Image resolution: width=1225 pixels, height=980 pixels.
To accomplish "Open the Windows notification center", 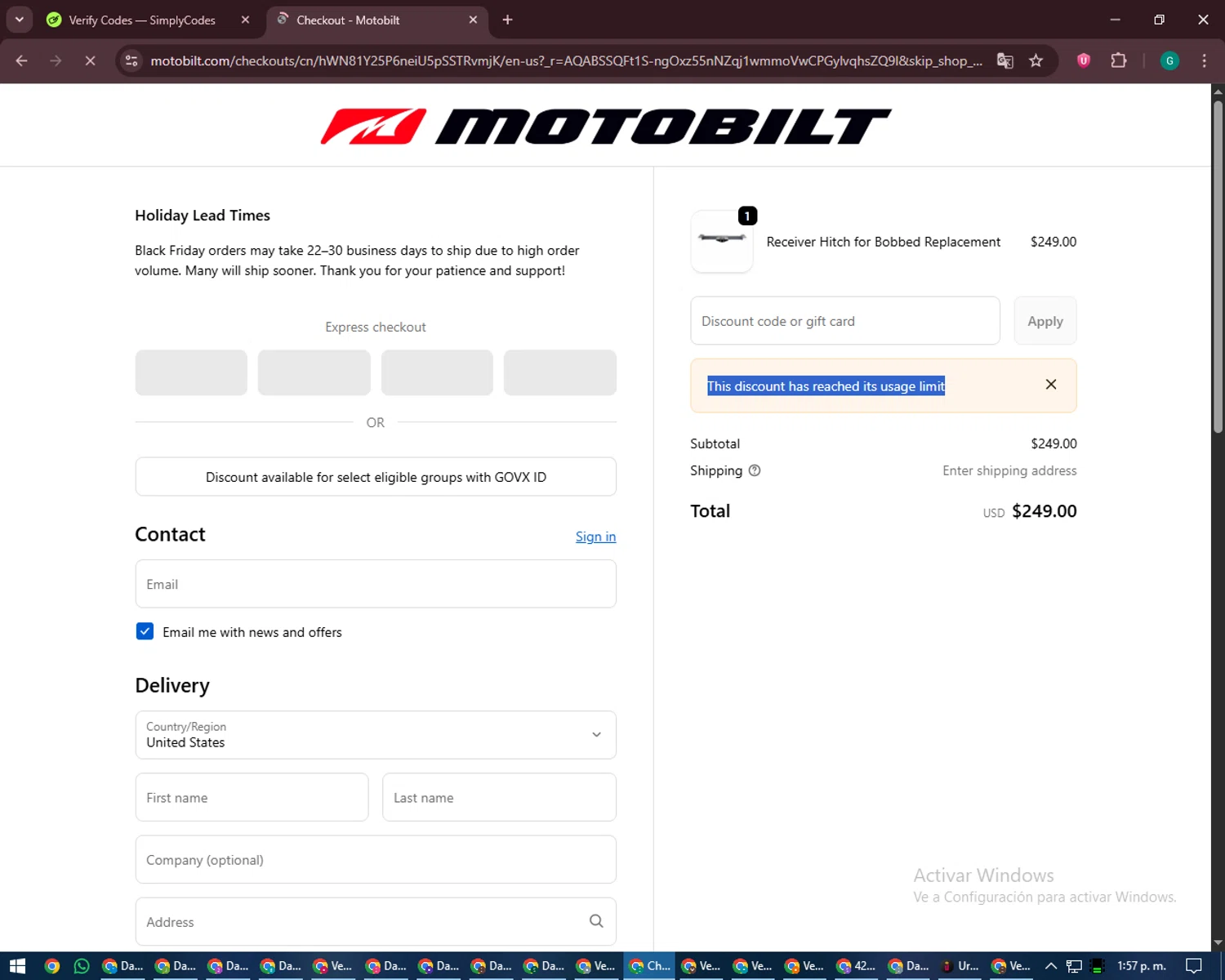I will (1194, 966).
